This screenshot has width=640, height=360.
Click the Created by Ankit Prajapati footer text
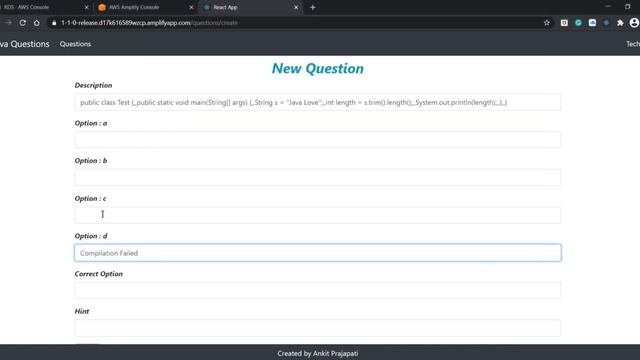pyautogui.click(x=318, y=353)
